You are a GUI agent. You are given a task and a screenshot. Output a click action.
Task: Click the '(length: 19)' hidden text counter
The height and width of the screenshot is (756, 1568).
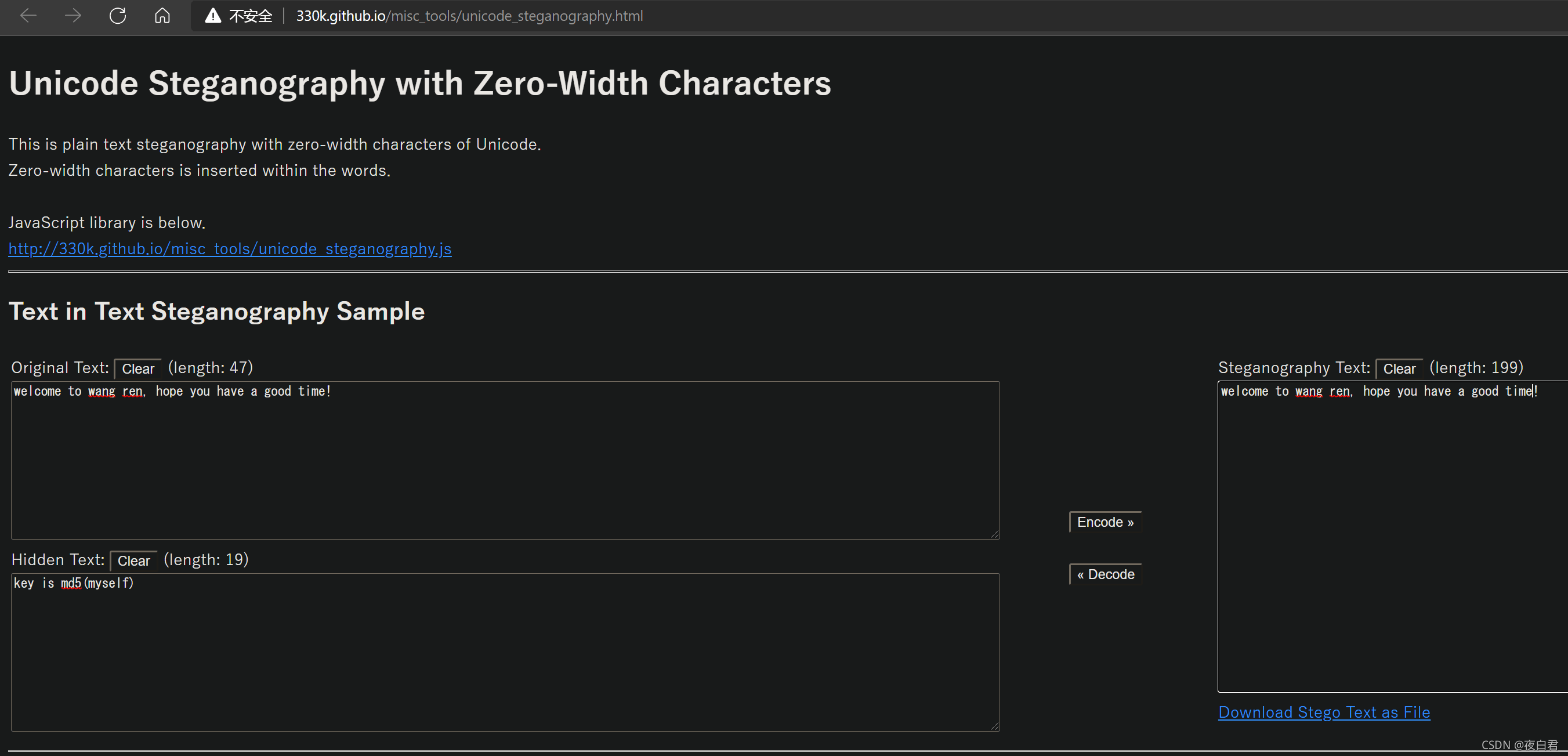pyautogui.click(x=207, y=559)
